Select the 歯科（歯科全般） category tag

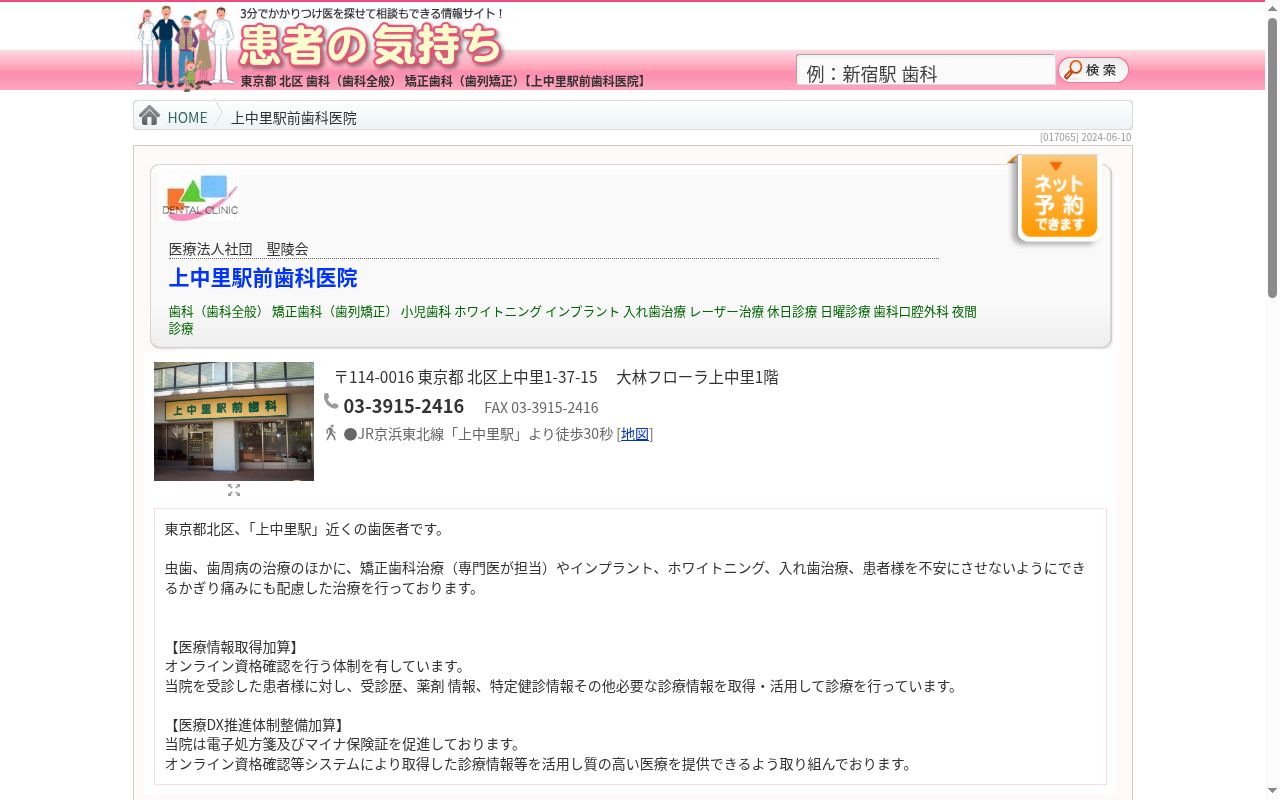pyautogui.click(x=217, y=312)
